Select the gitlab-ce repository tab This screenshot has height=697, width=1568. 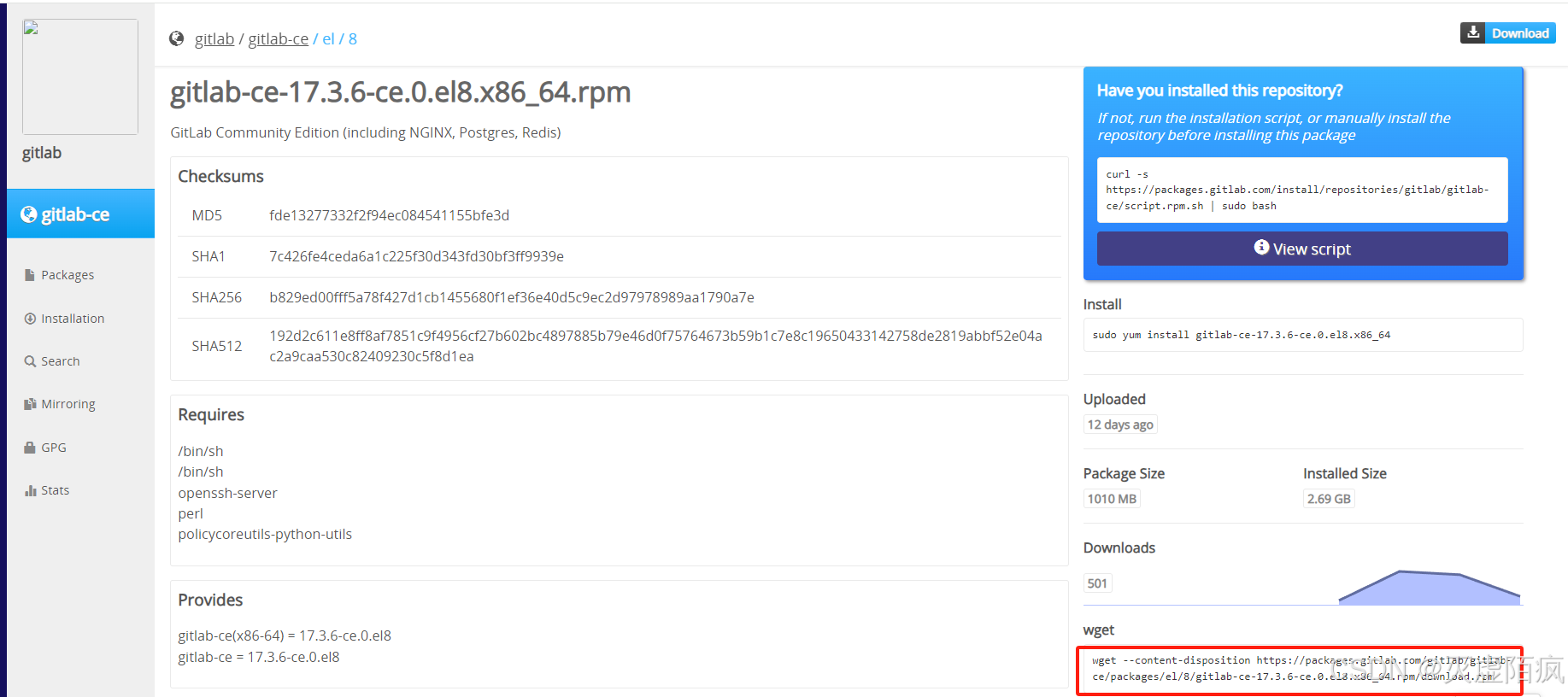tap(80, 214)
